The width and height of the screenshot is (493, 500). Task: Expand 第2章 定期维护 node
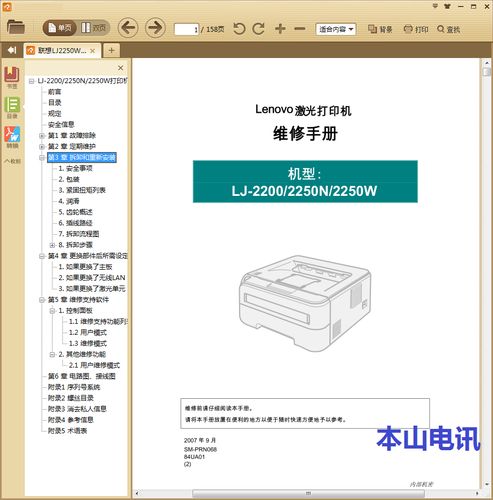click(x=42, y=147)
